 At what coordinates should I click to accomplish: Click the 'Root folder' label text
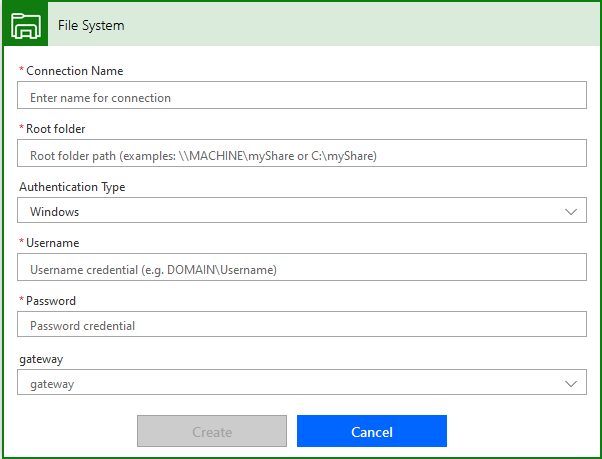[56, 129]
